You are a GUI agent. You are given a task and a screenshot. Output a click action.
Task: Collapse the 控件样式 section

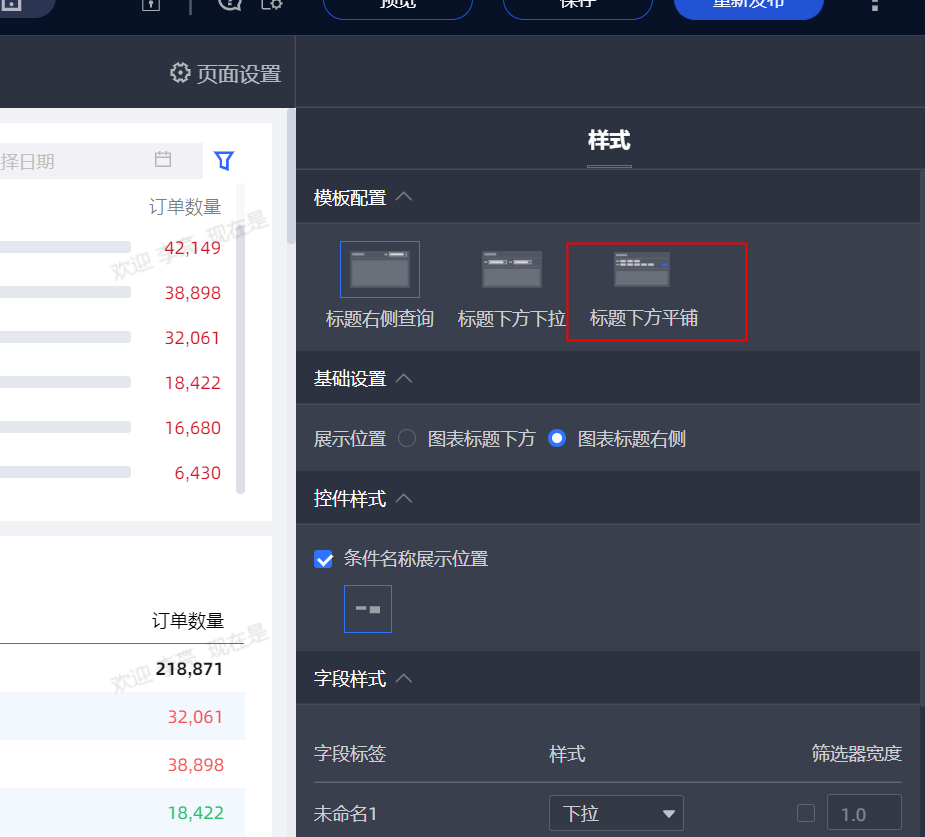404,498
